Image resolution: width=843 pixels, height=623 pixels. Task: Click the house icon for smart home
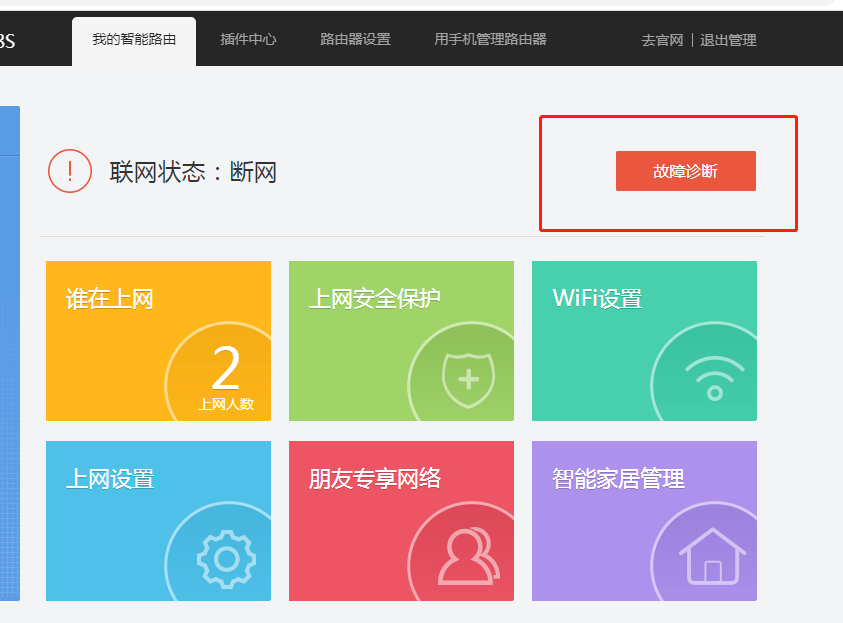pyautogui.click(x=712, y=556)
